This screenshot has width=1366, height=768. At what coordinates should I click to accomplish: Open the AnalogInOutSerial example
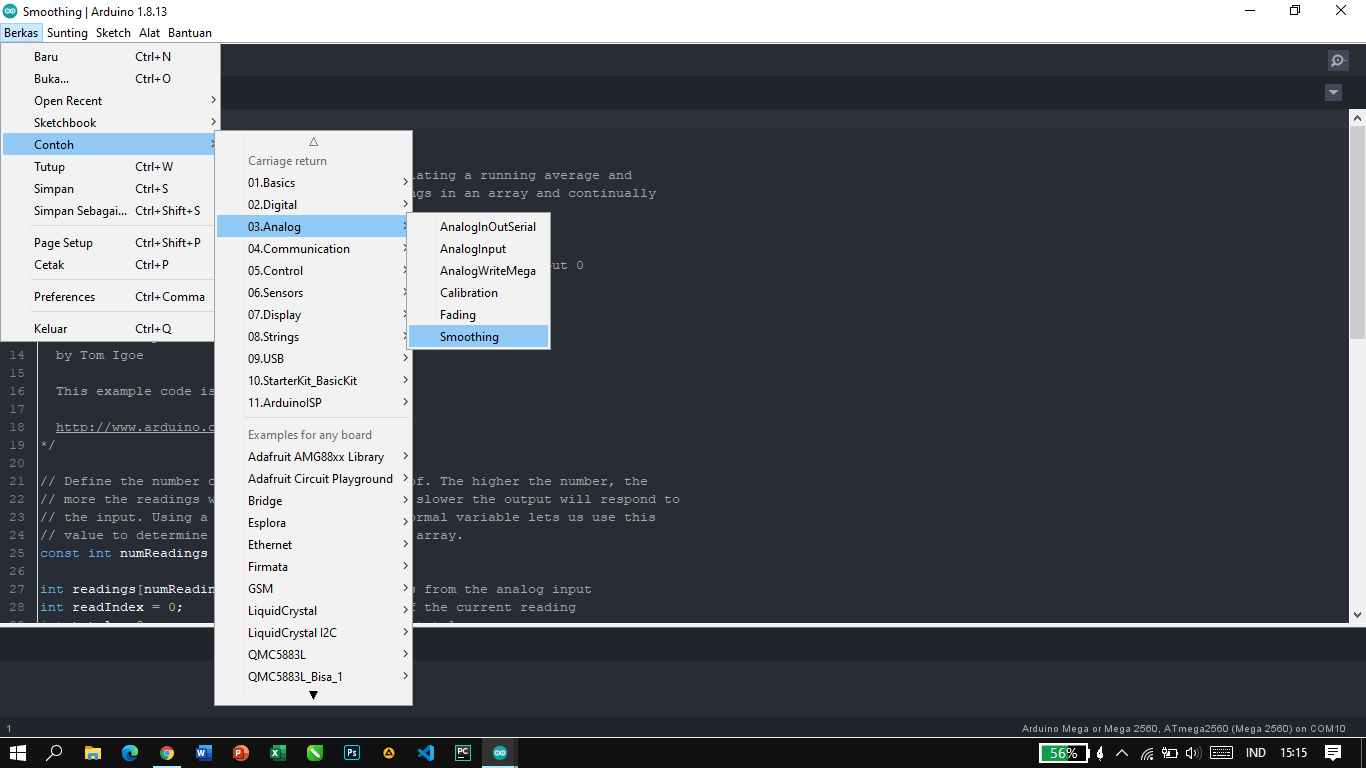pyautogui.click(x=478, y=227)
